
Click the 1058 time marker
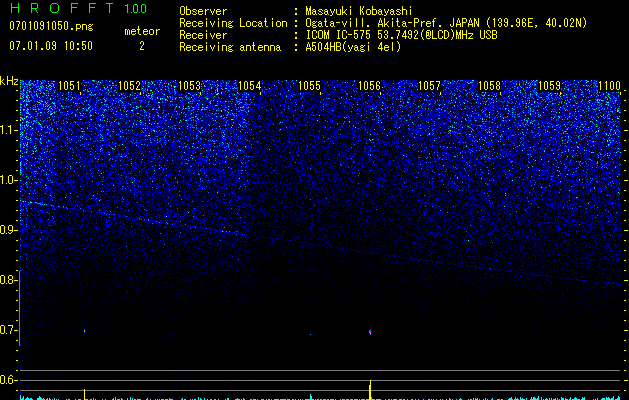point(489,86)
